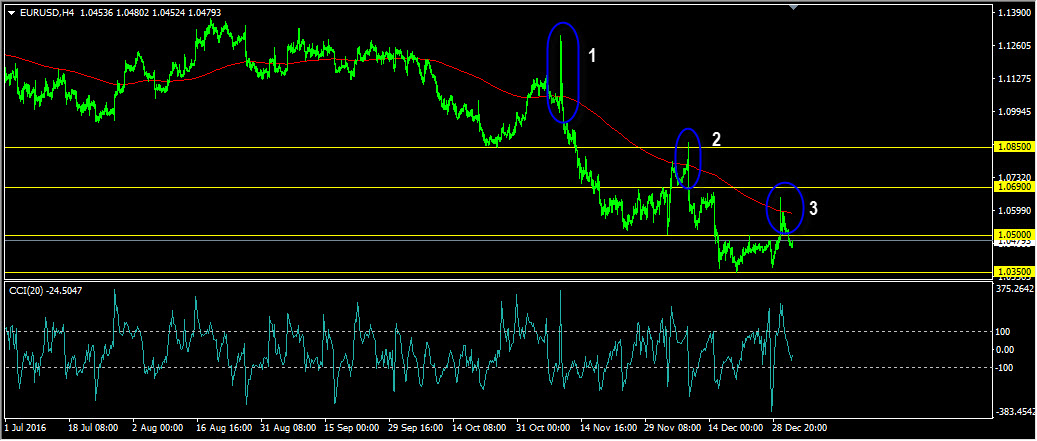Click the EURUSD,H4 chart title text
The width and height of the screenshot is (1037, 441).
click(46, 13)
